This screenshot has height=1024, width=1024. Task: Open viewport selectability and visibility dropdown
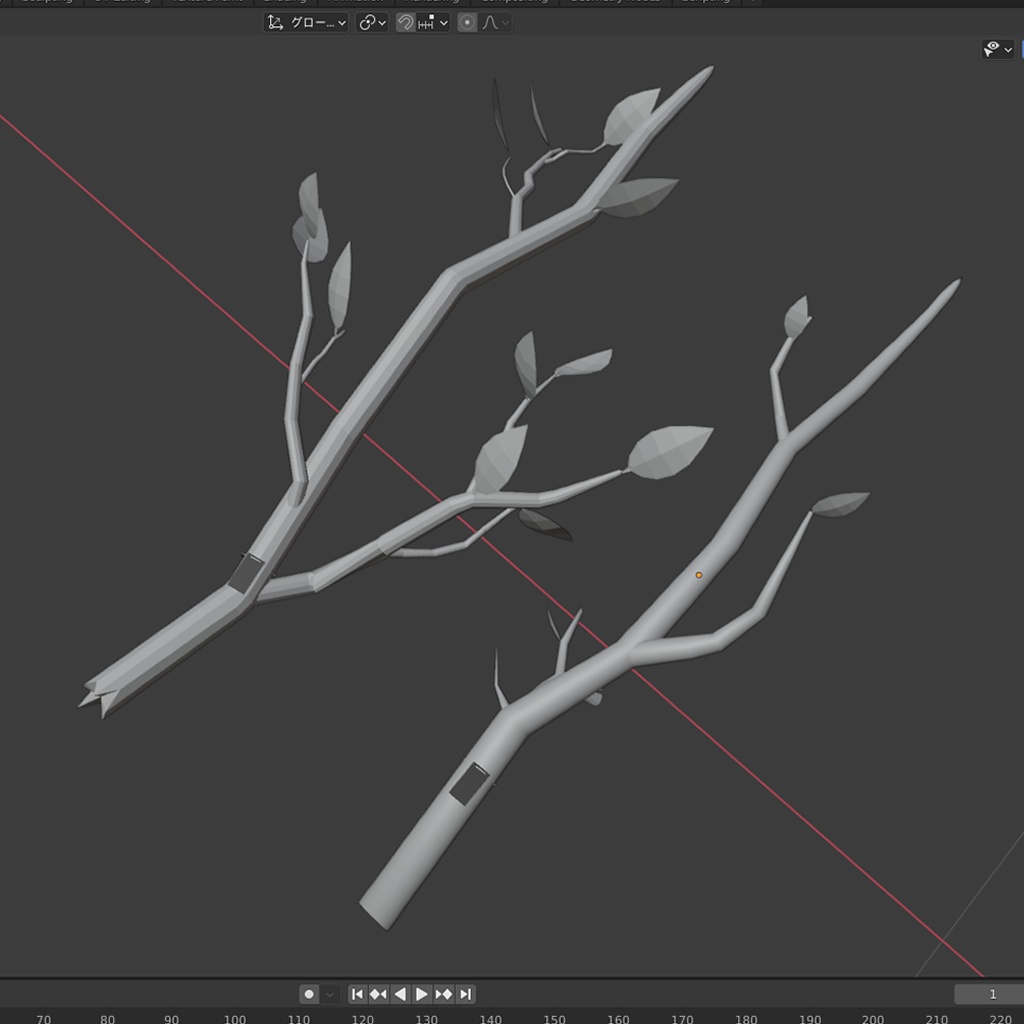pyautogui.click(x=998, y=49)
